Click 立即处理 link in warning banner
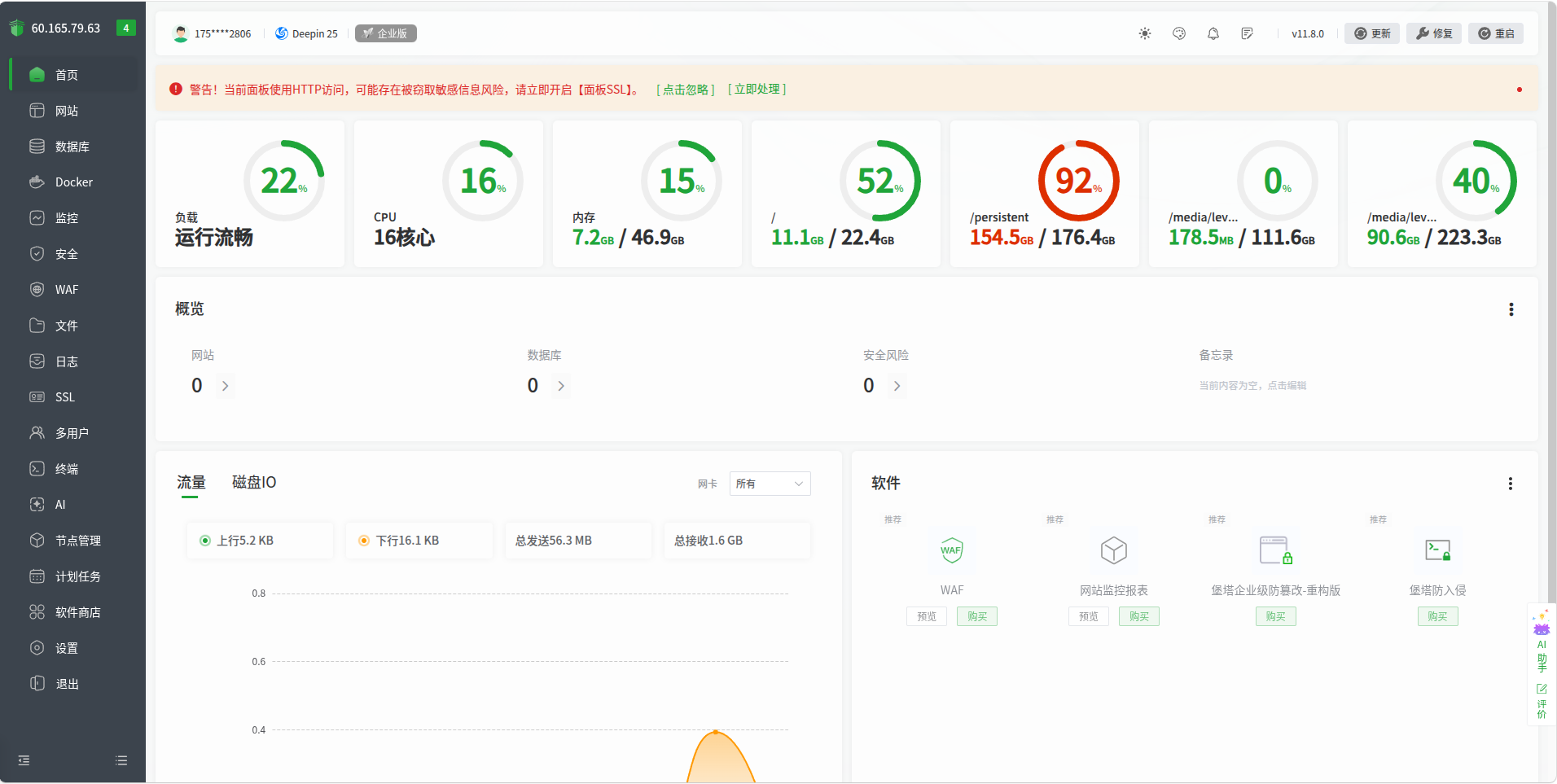 [x=757, y=90]
